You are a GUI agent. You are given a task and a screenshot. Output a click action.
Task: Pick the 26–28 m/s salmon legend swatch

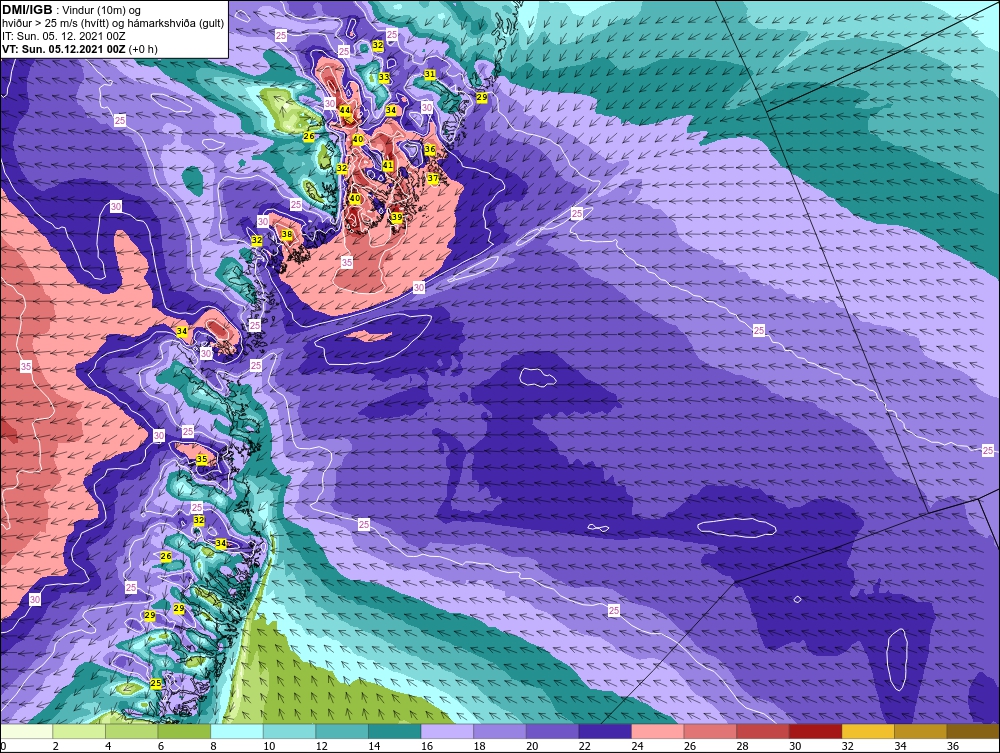click(710, 731)
